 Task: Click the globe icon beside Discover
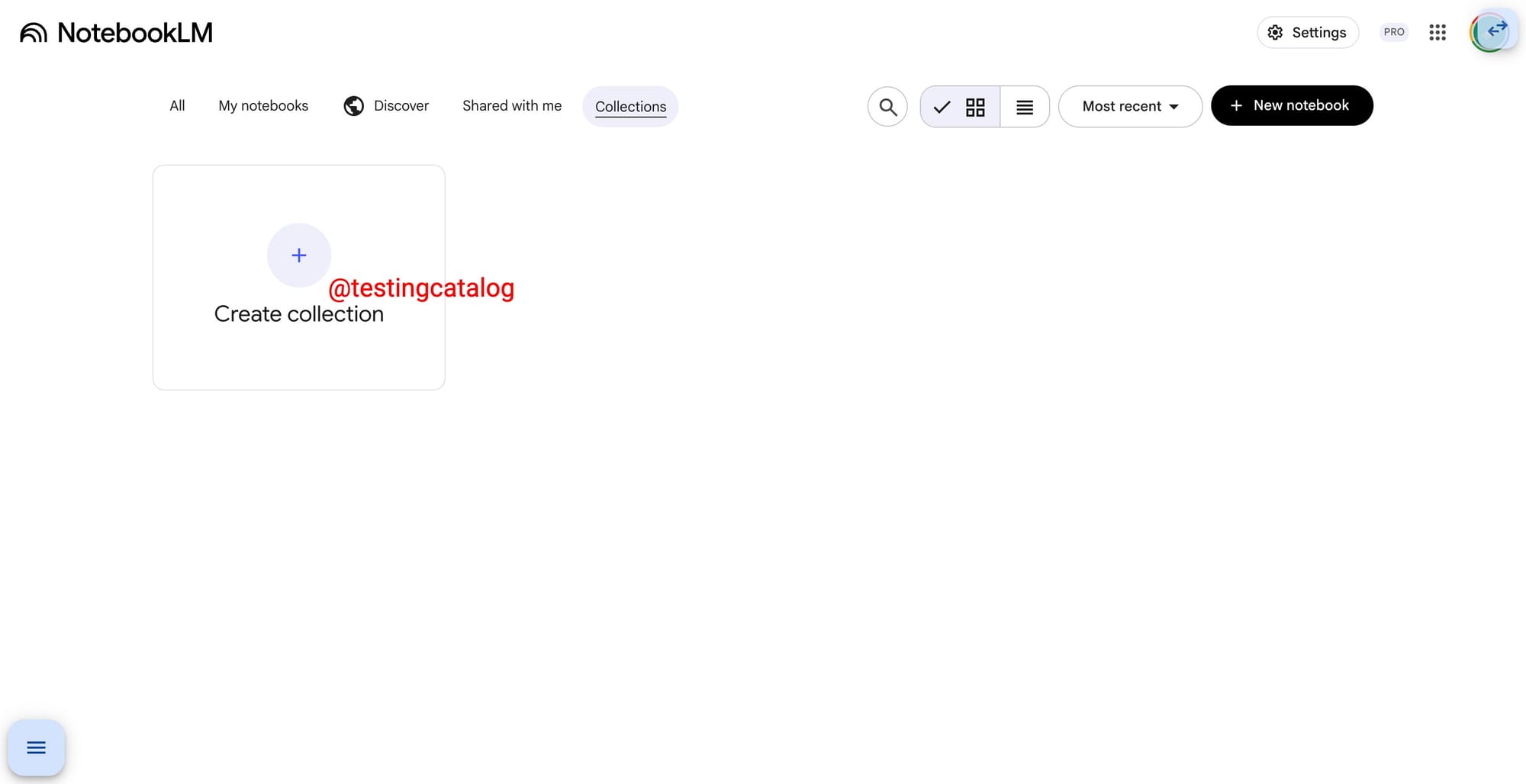353,106
